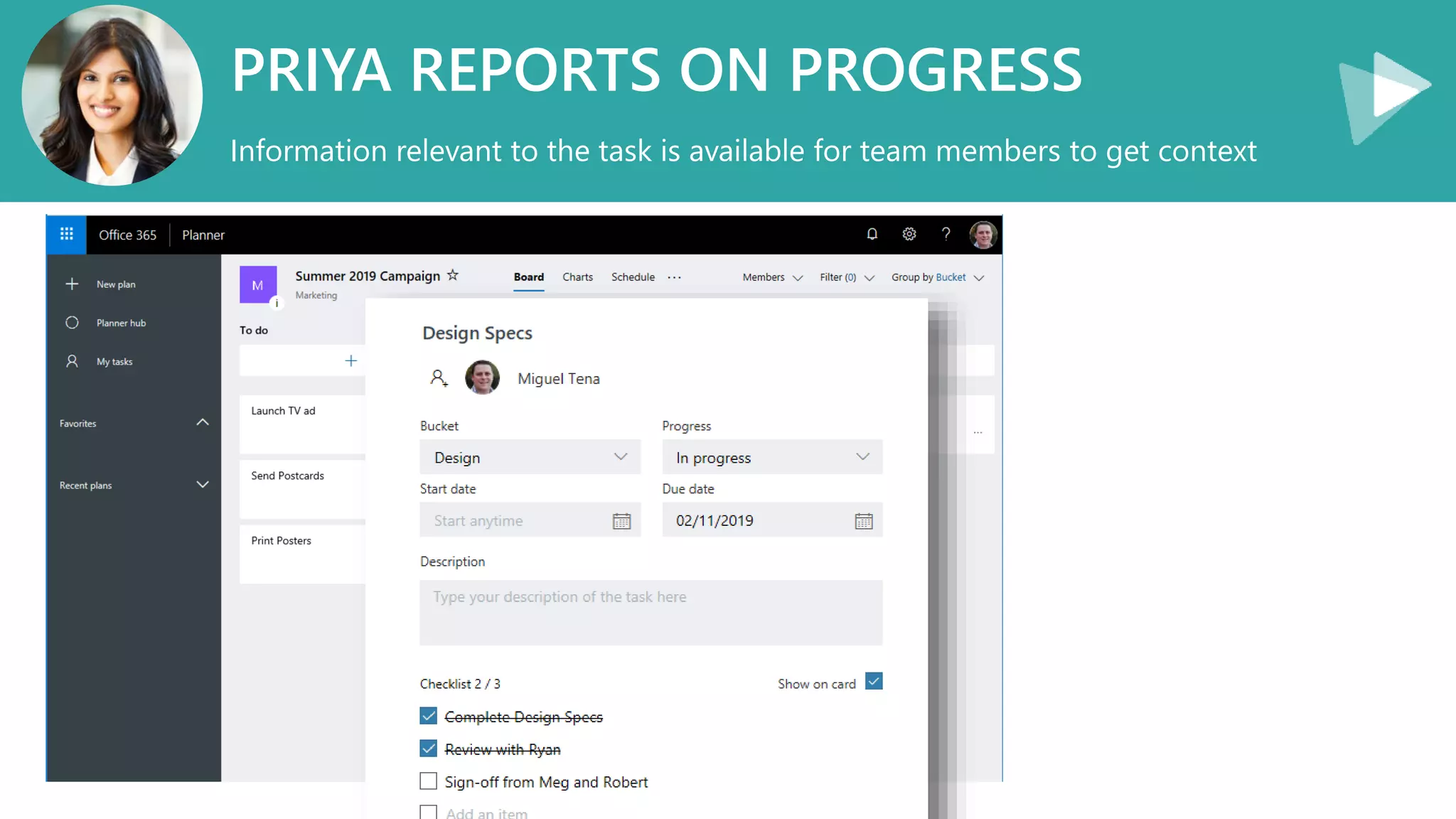
Task: Switch to the Schedule tab
Action: coord(633,277)
